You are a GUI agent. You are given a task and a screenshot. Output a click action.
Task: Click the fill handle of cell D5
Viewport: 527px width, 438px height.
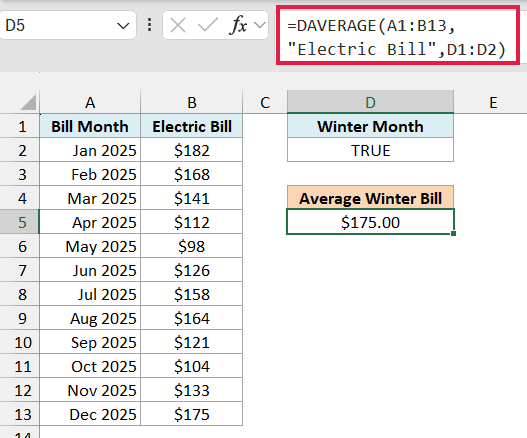tap(453, 233)
